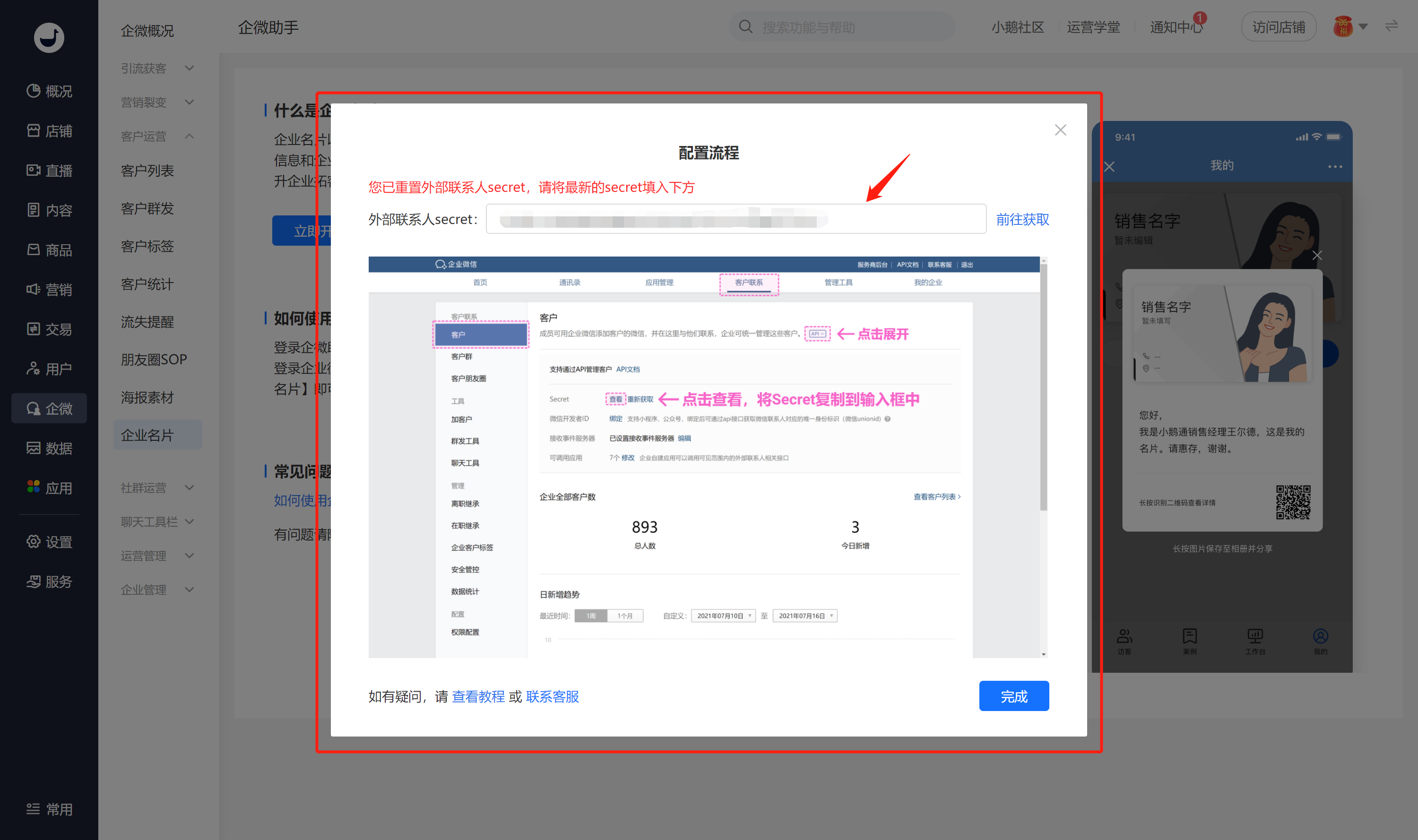Open the 交易 transactions section
This screenshot has width=1418, height=840.
[49, 329]
